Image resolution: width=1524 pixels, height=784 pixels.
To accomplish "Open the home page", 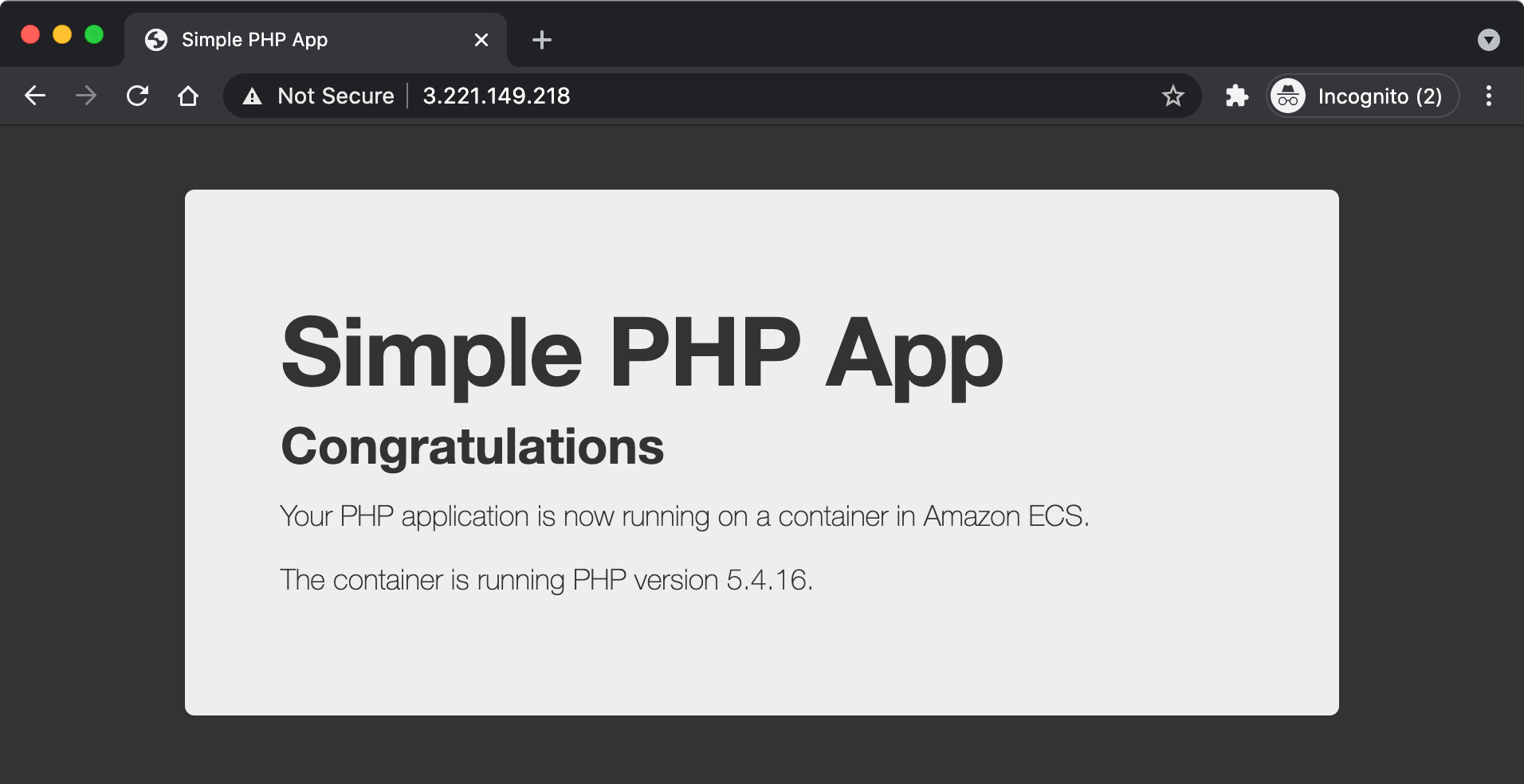I will tap(188, 96).
